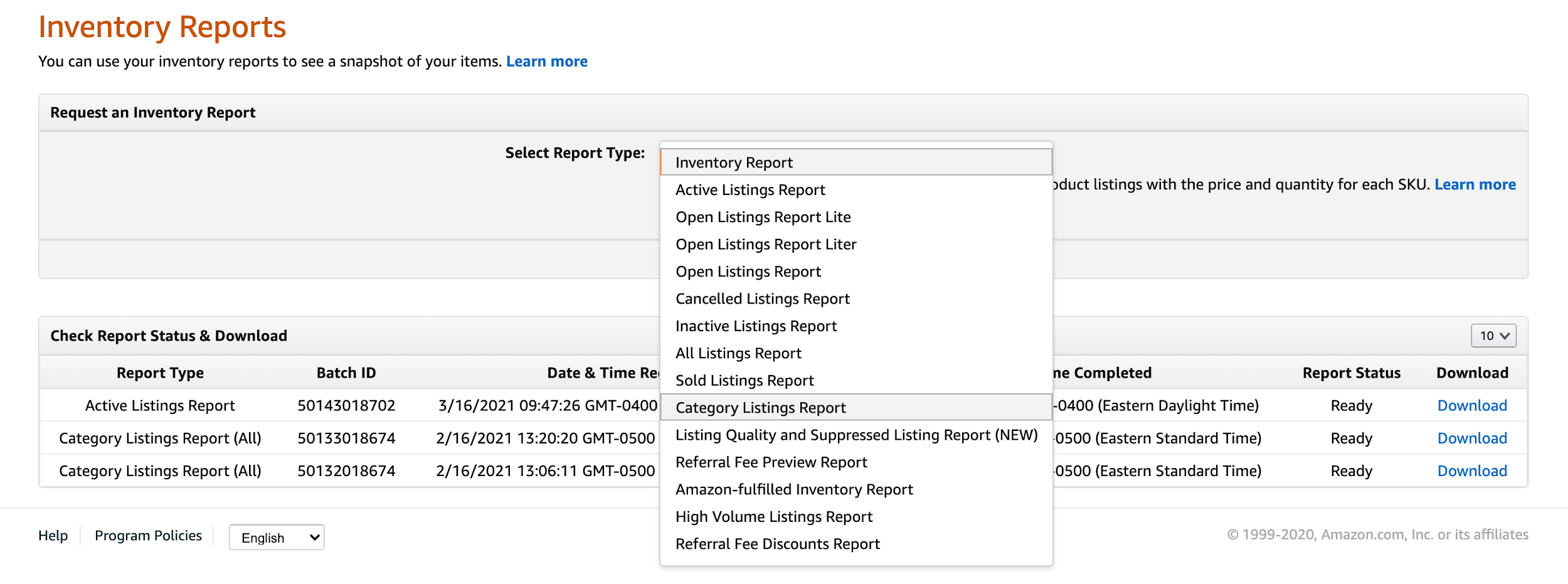Pick All Listings Report option
The width and height of the screenshot is (1568, 584).
738,354
